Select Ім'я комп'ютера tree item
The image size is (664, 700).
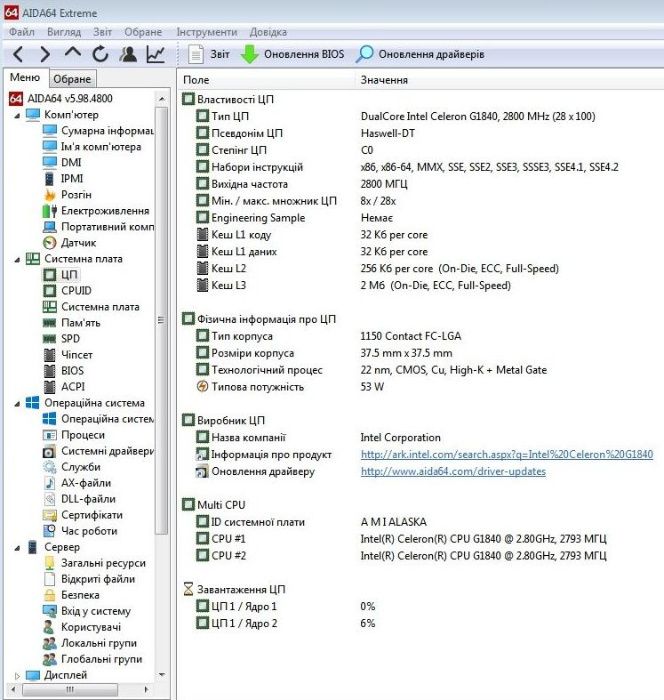click(x=92, y=146)
